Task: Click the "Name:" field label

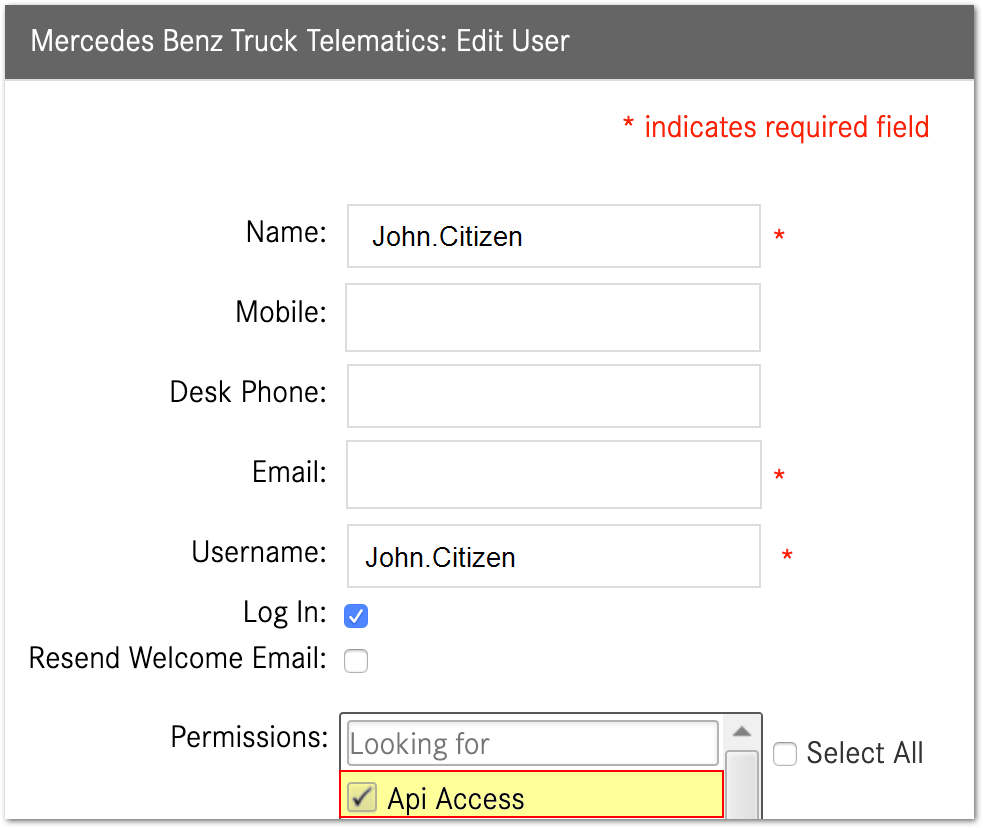Action: tap(286, 233)
